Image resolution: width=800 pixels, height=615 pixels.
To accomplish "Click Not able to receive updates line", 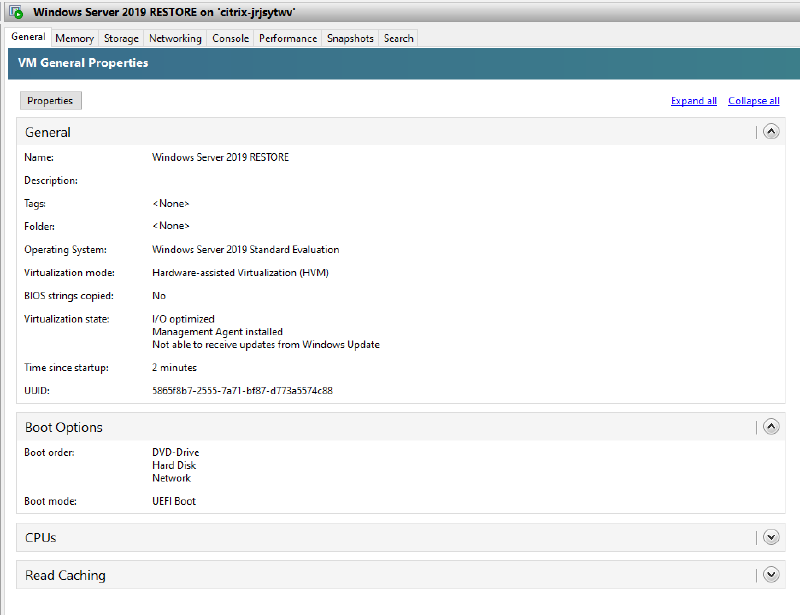I will coord(266,345).
